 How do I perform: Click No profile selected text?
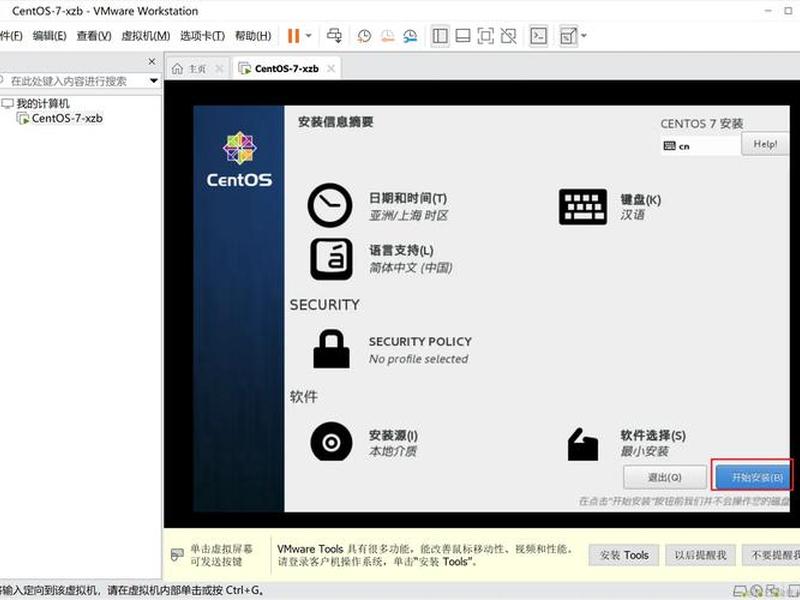pyautogui.click(x=418, y=359)
